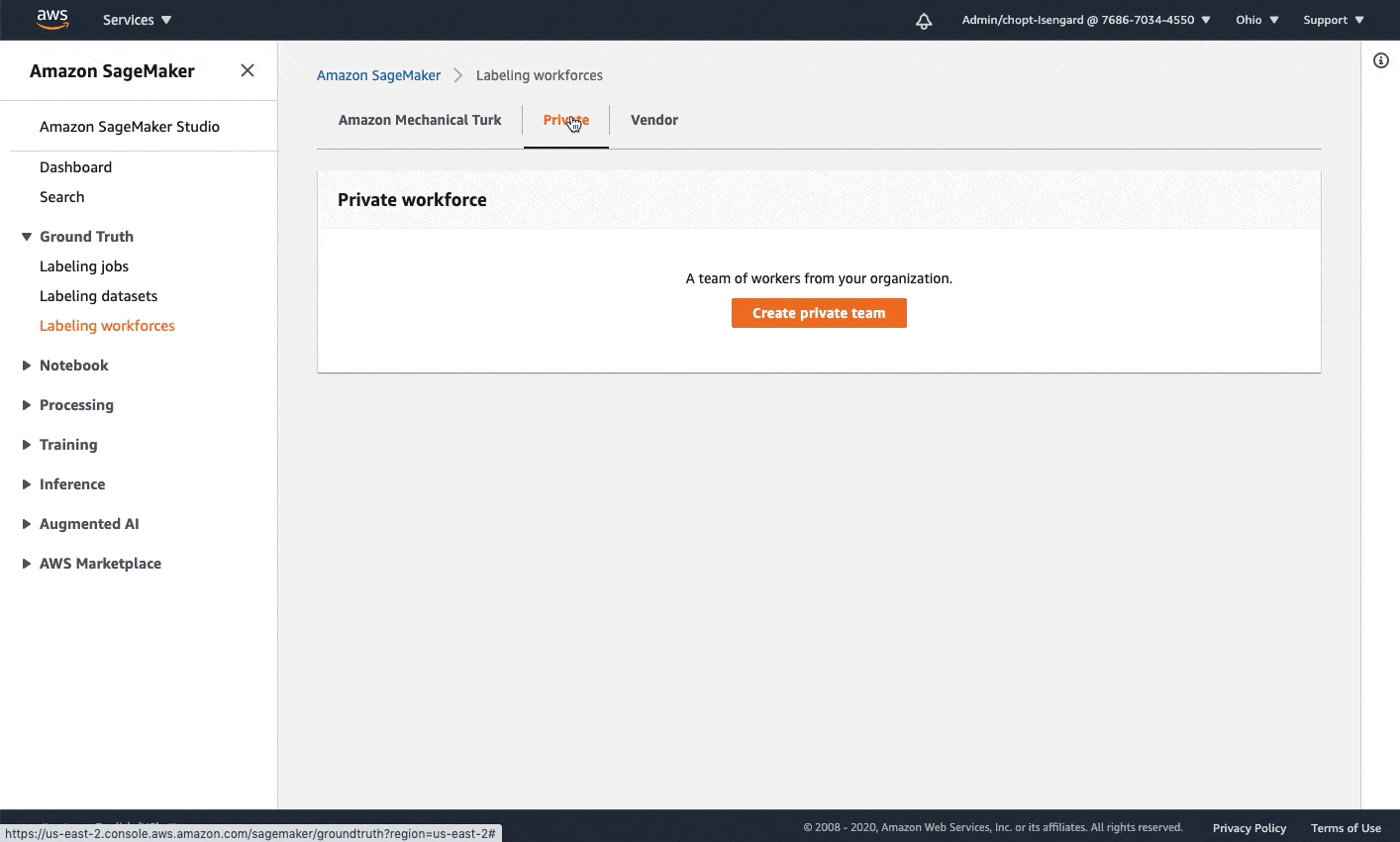Open Labeling datasets
Viewport: 1400px width, 842px height.
pos(98,296)
